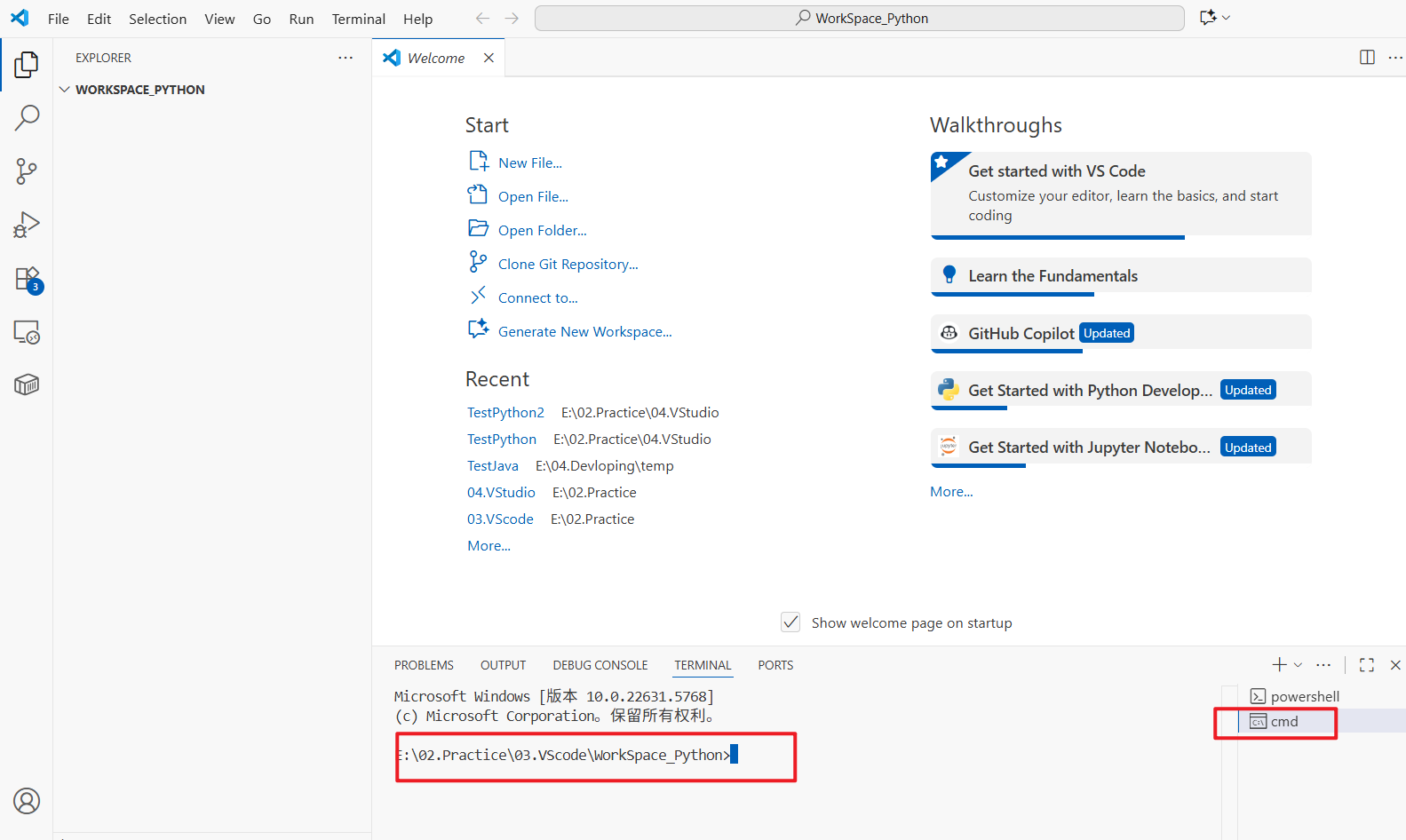This screenshot has height=840, width=1406.
Task: Open recent project TestPython2
Action: click(505, 412)
